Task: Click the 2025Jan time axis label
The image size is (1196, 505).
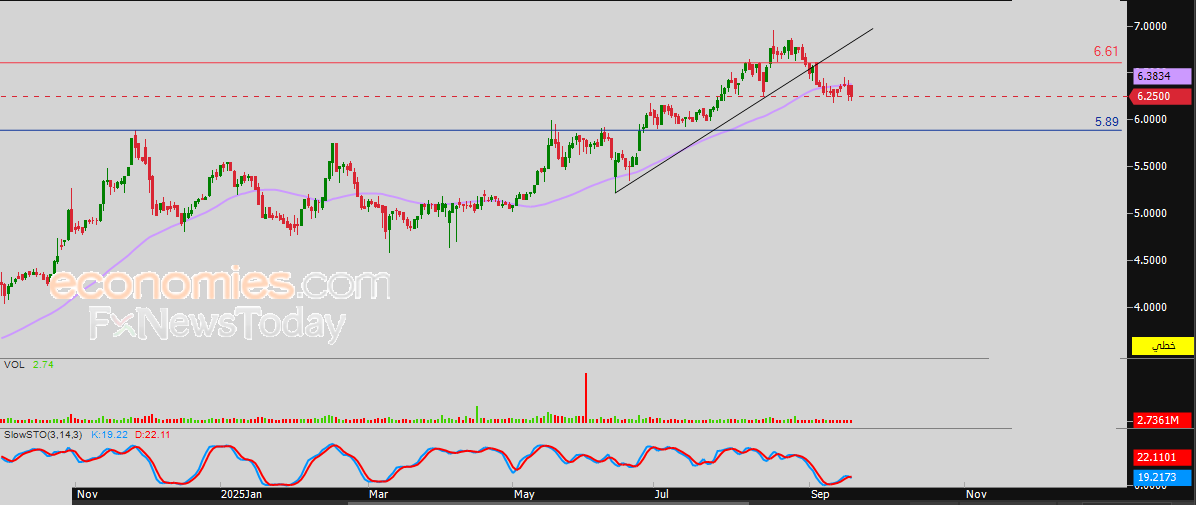Action: point(242,496)
